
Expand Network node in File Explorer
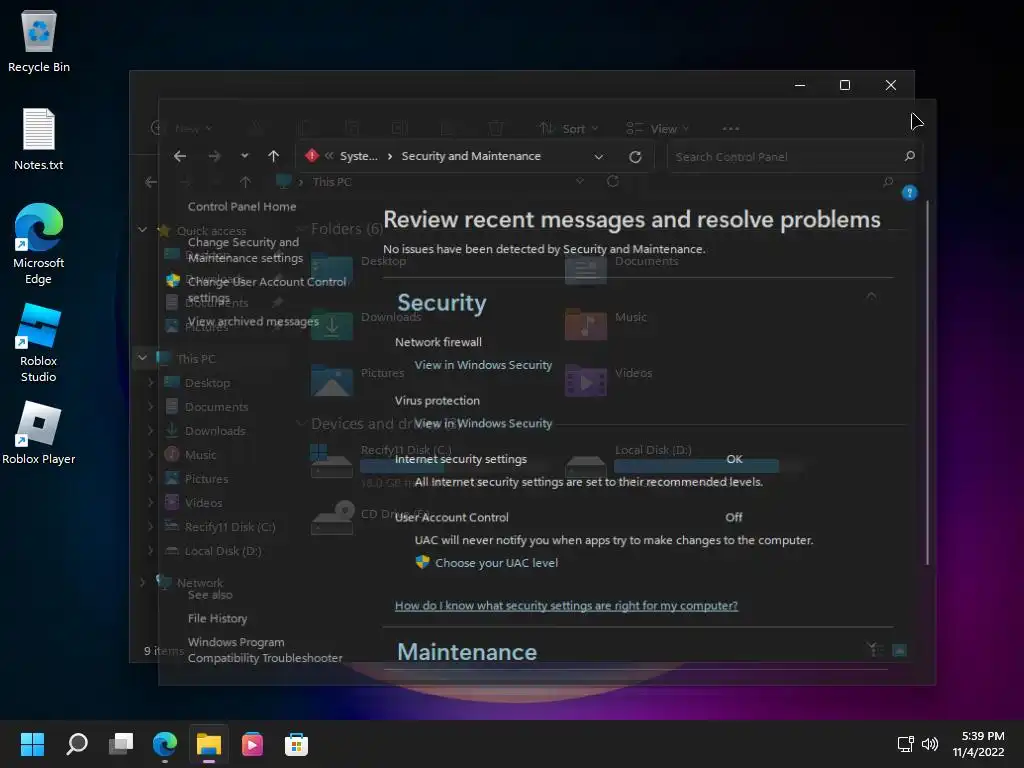(x=142, y=582)
